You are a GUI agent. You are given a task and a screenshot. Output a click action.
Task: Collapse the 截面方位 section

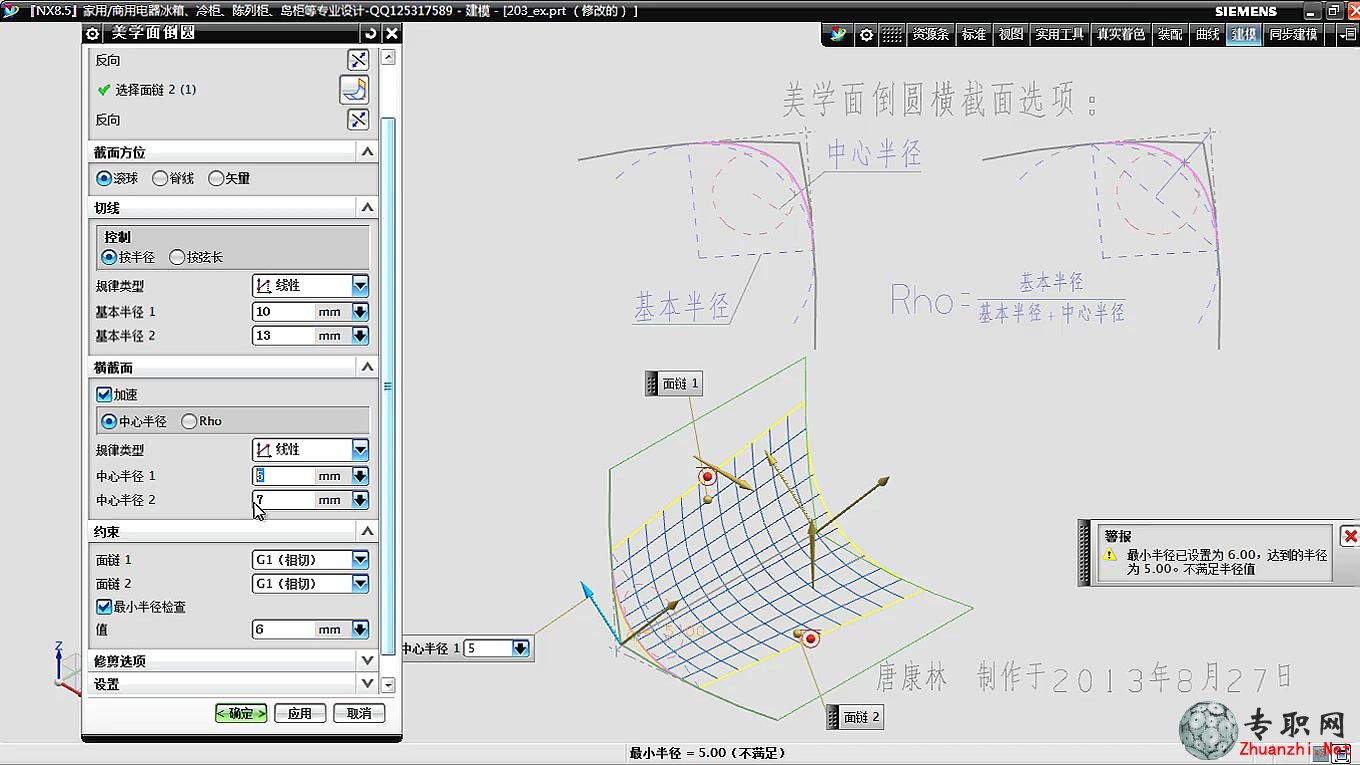(367, 152)
